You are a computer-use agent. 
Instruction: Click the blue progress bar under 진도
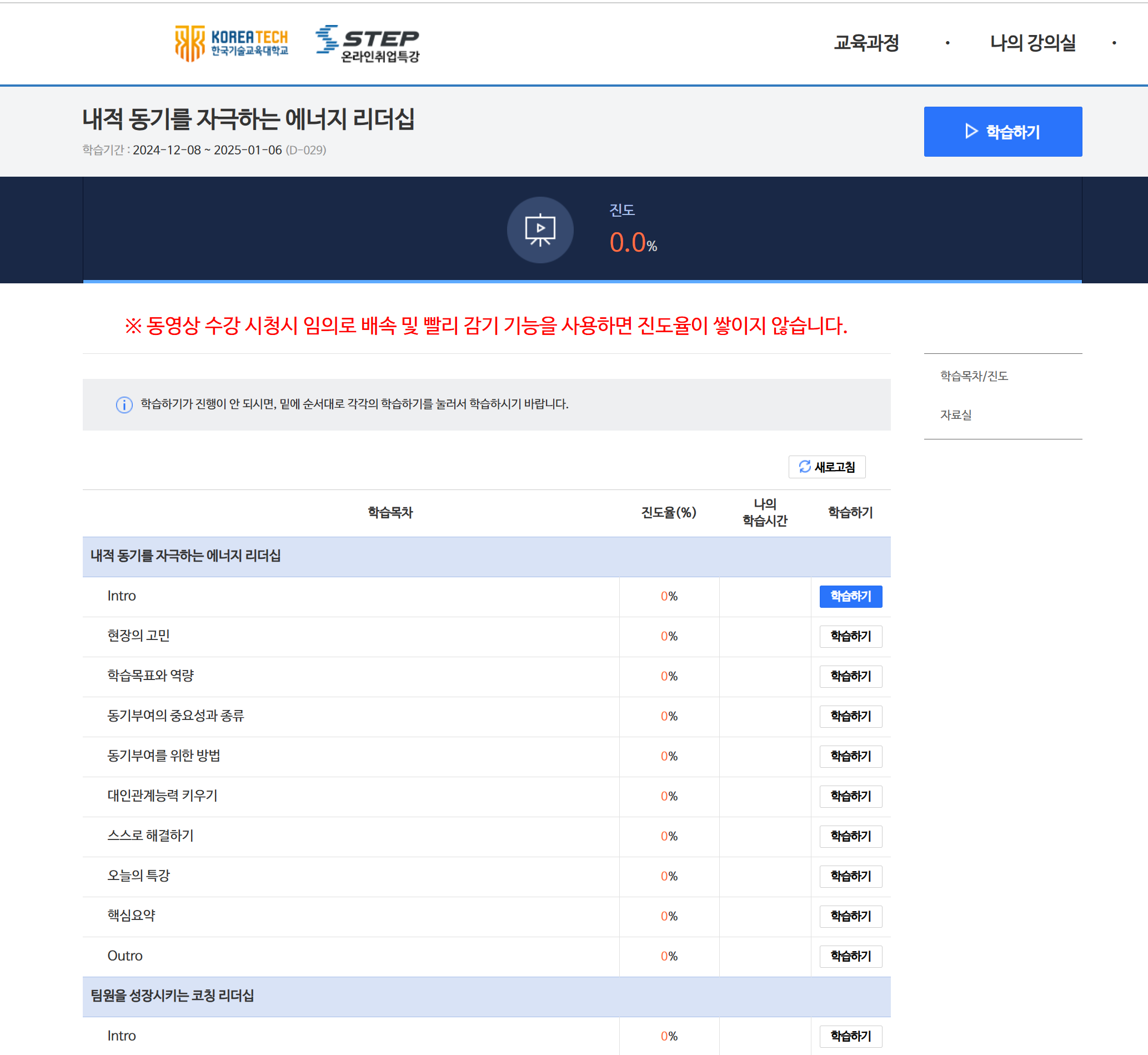(x=582, y=281)
